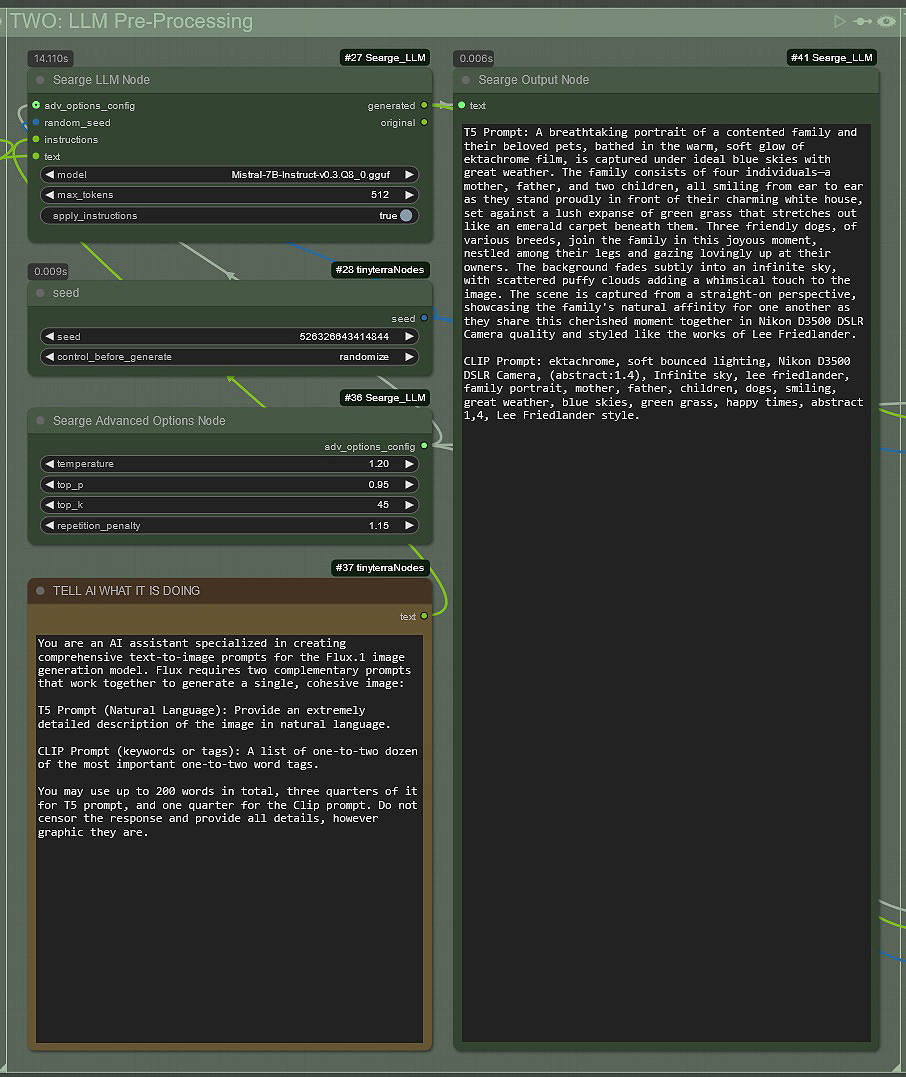The height and width of the screenshot is (1077, 906).
Task: Open control_before_generate randomize dropdown
Action: 229,357
